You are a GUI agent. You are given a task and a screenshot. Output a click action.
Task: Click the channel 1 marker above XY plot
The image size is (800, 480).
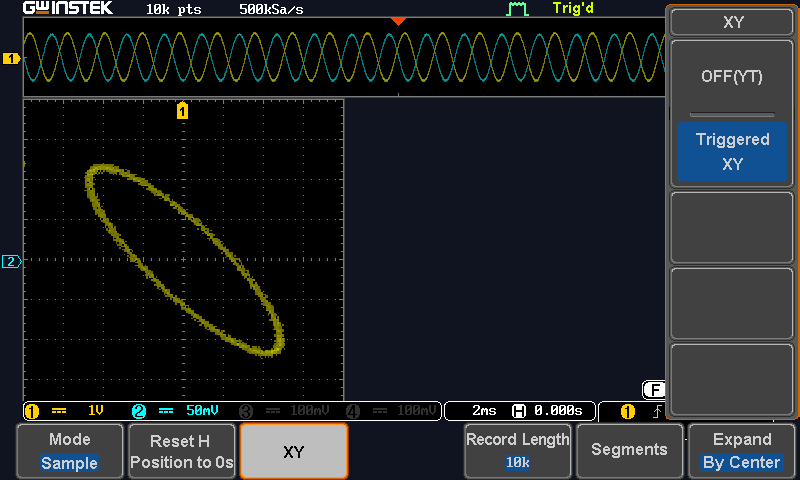(x=182, y=111)
